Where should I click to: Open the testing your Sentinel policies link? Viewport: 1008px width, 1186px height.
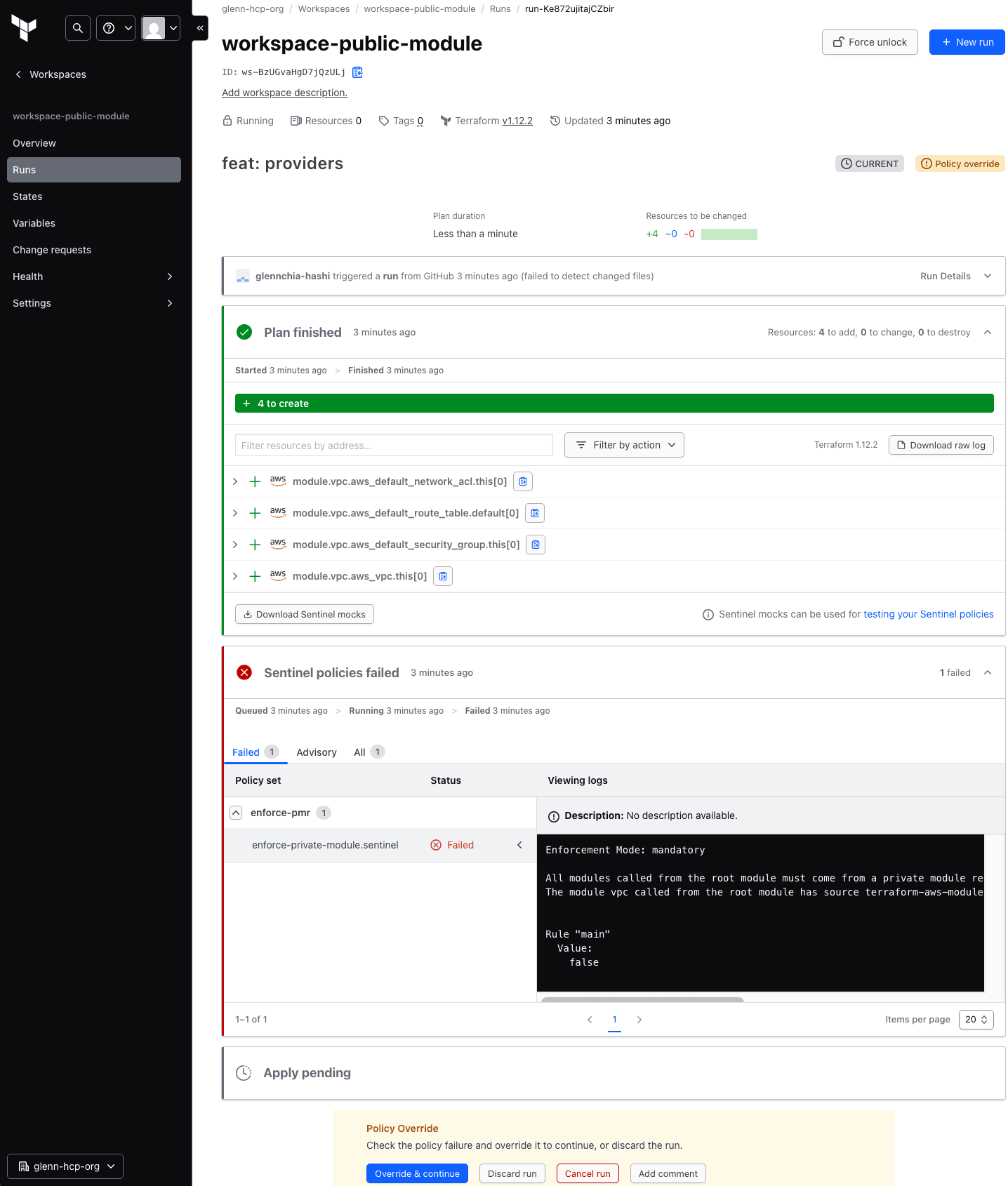pyautogui.click(x=928, y=614)
